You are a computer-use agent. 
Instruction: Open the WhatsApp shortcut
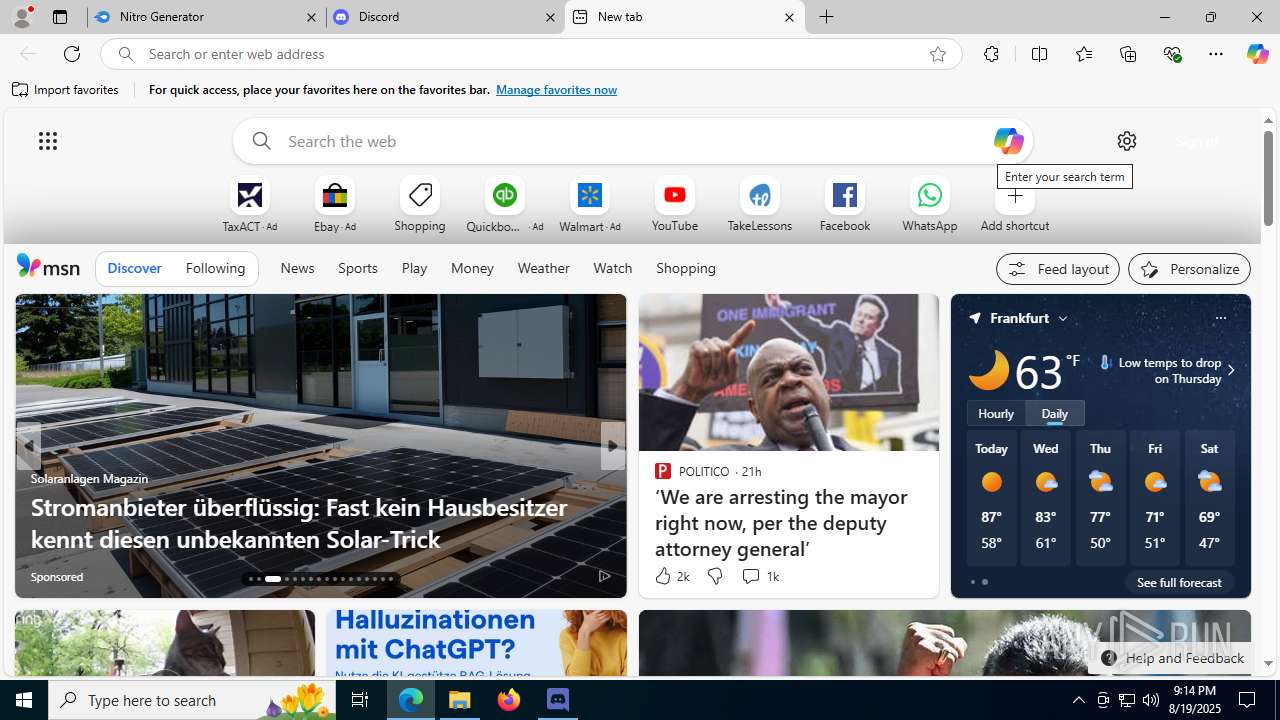[930, 205]
